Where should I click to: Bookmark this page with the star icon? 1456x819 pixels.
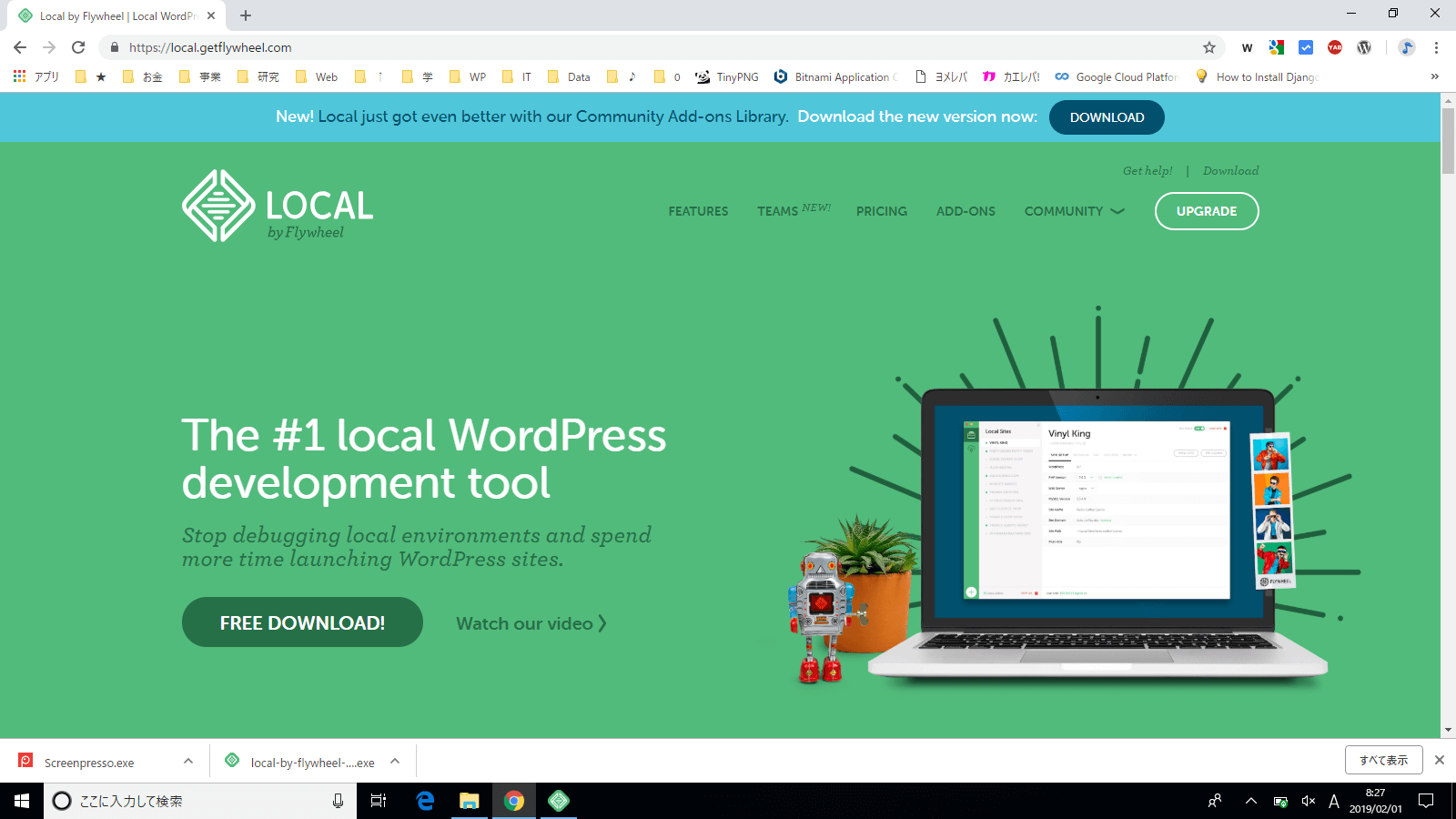[x=1208, y=47]
